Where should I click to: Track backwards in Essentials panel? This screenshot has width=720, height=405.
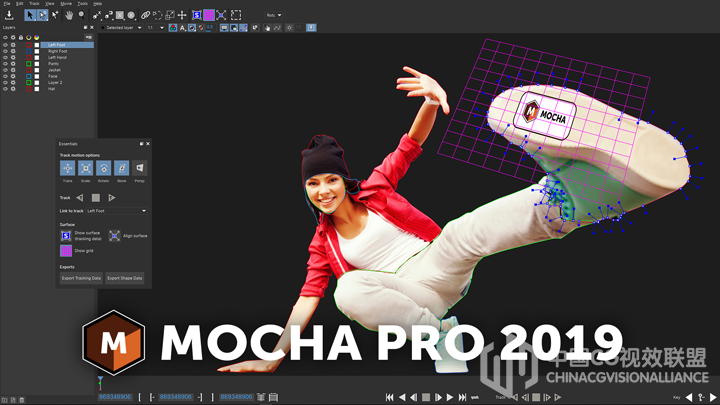(x=79, y=198)
